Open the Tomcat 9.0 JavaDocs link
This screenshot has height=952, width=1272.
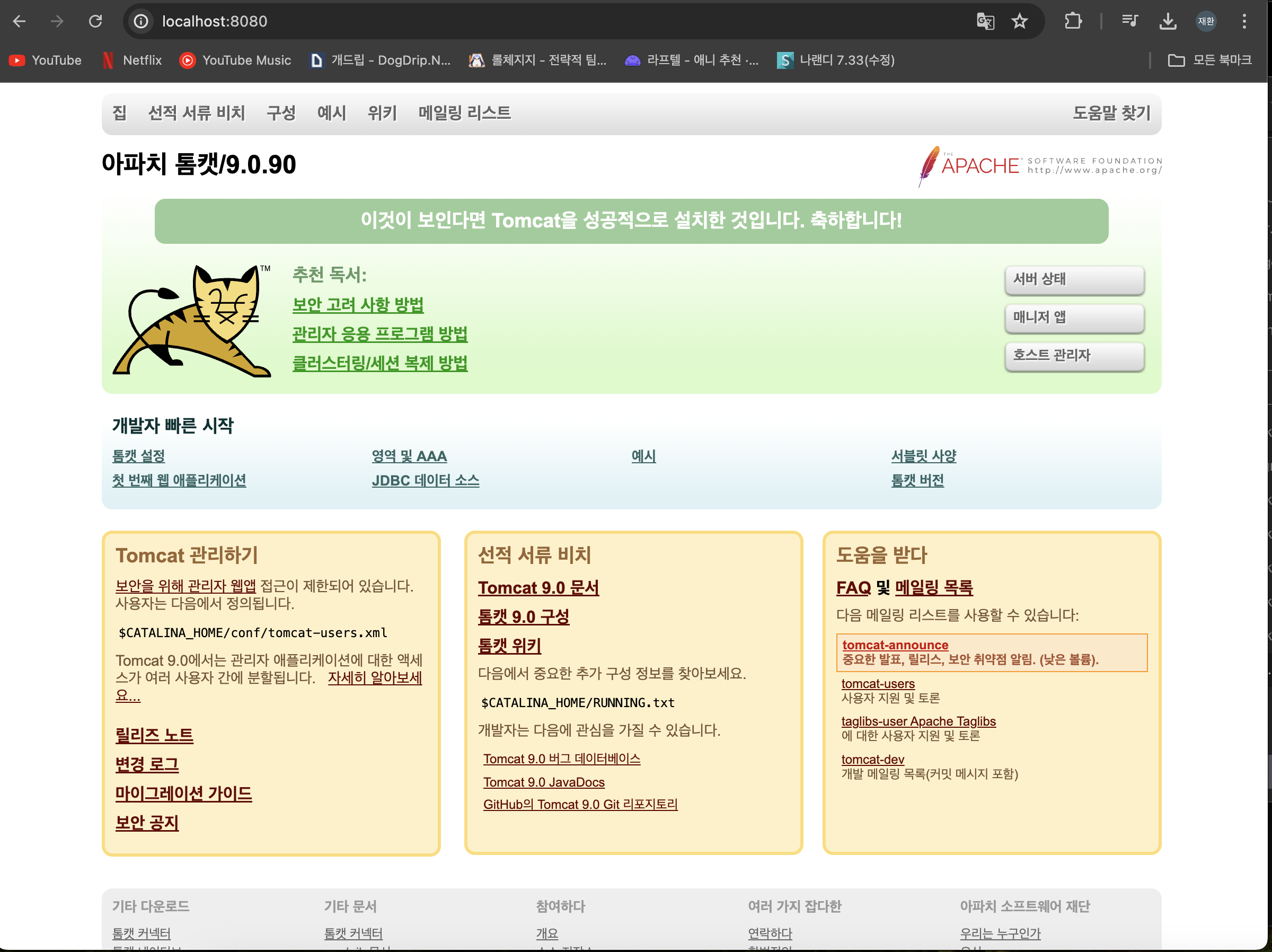(x=543, y=782)
